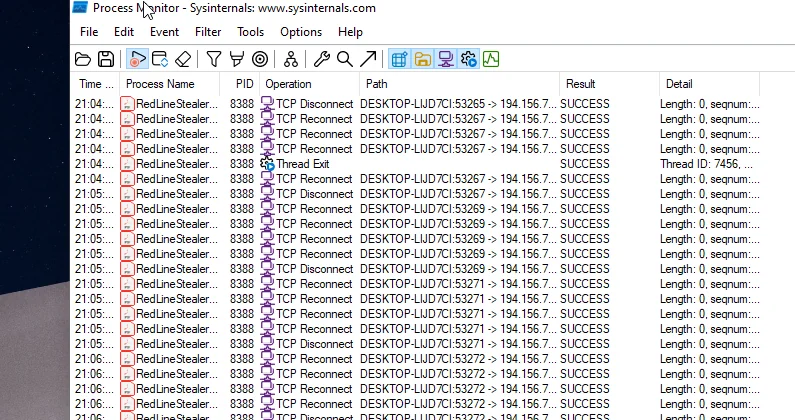Open the Filter menu
Screen dimensions: 795x420
click(x=208, y=32)
